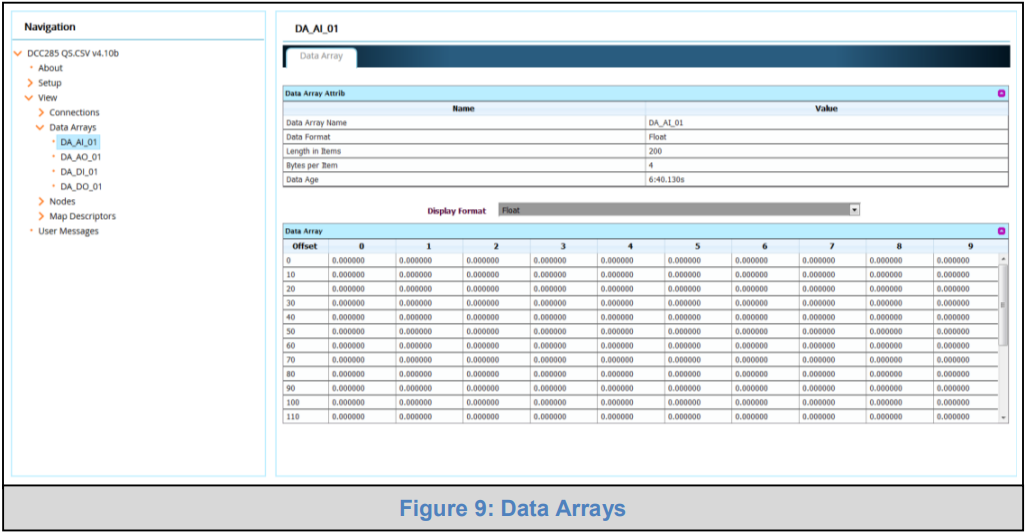Screen dimensions: 1026x532
Task: Click the Data Age value 6:40.130s
Action: click(666, 179)
